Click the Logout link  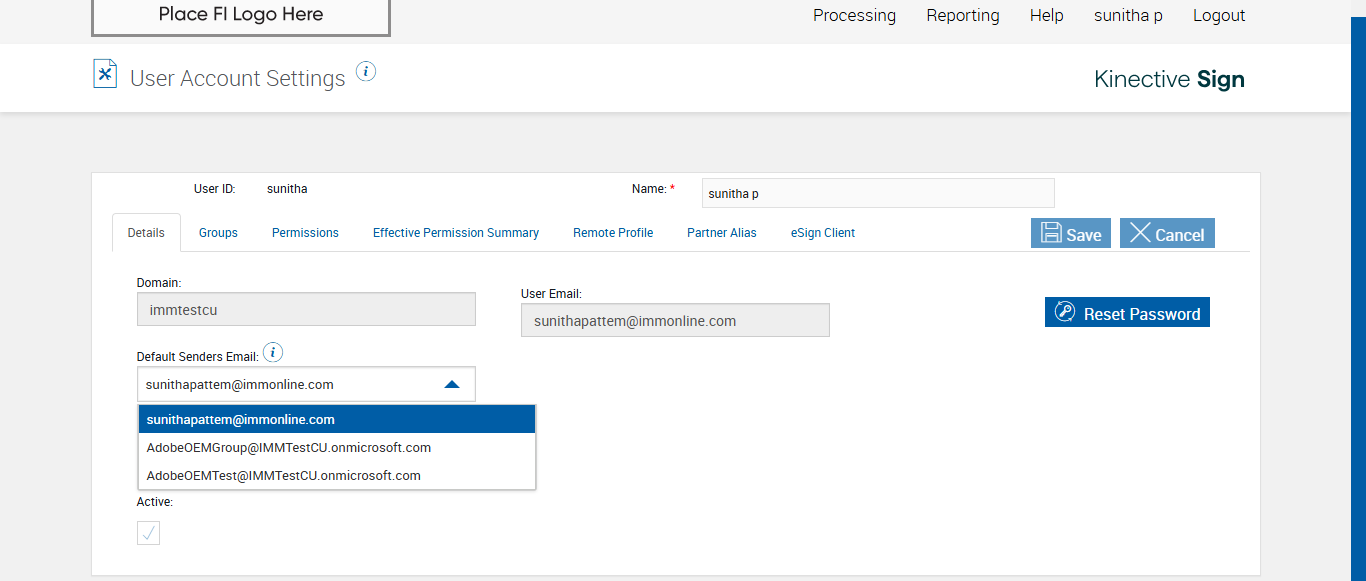point(1219,16)
